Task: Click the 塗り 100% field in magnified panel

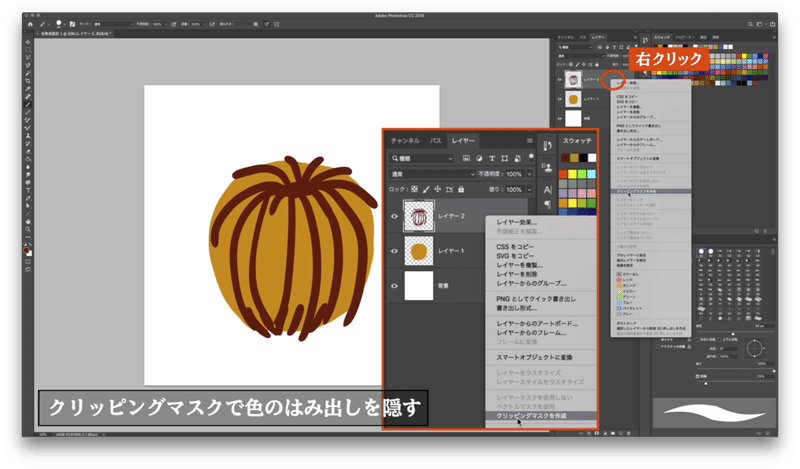Action: (514, 189)
